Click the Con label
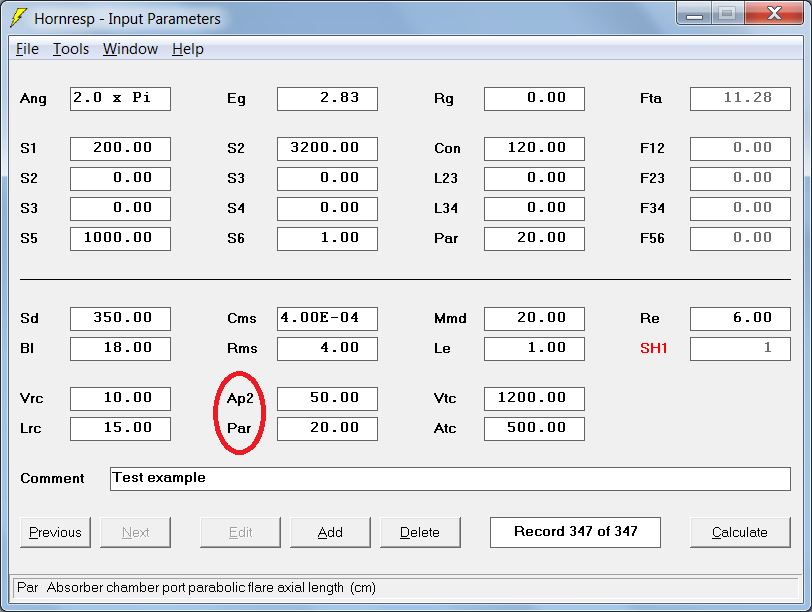 click(447, 149)
